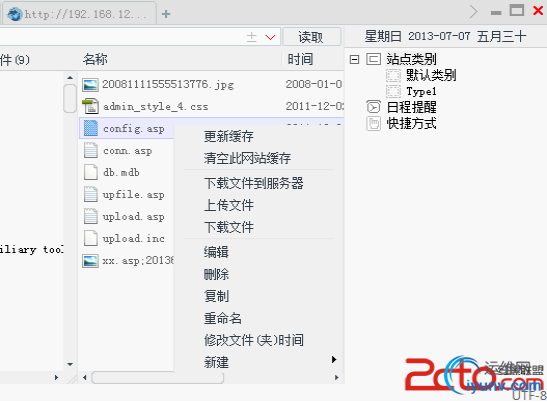Click the up-down sort icon in address bar
Image resolution: width=547 pixels, height=402 pixels.
pos(252,37)
